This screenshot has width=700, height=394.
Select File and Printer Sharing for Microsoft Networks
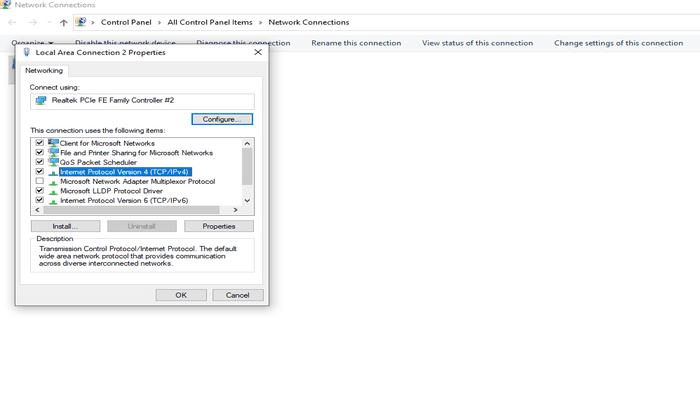coord(136,153)
